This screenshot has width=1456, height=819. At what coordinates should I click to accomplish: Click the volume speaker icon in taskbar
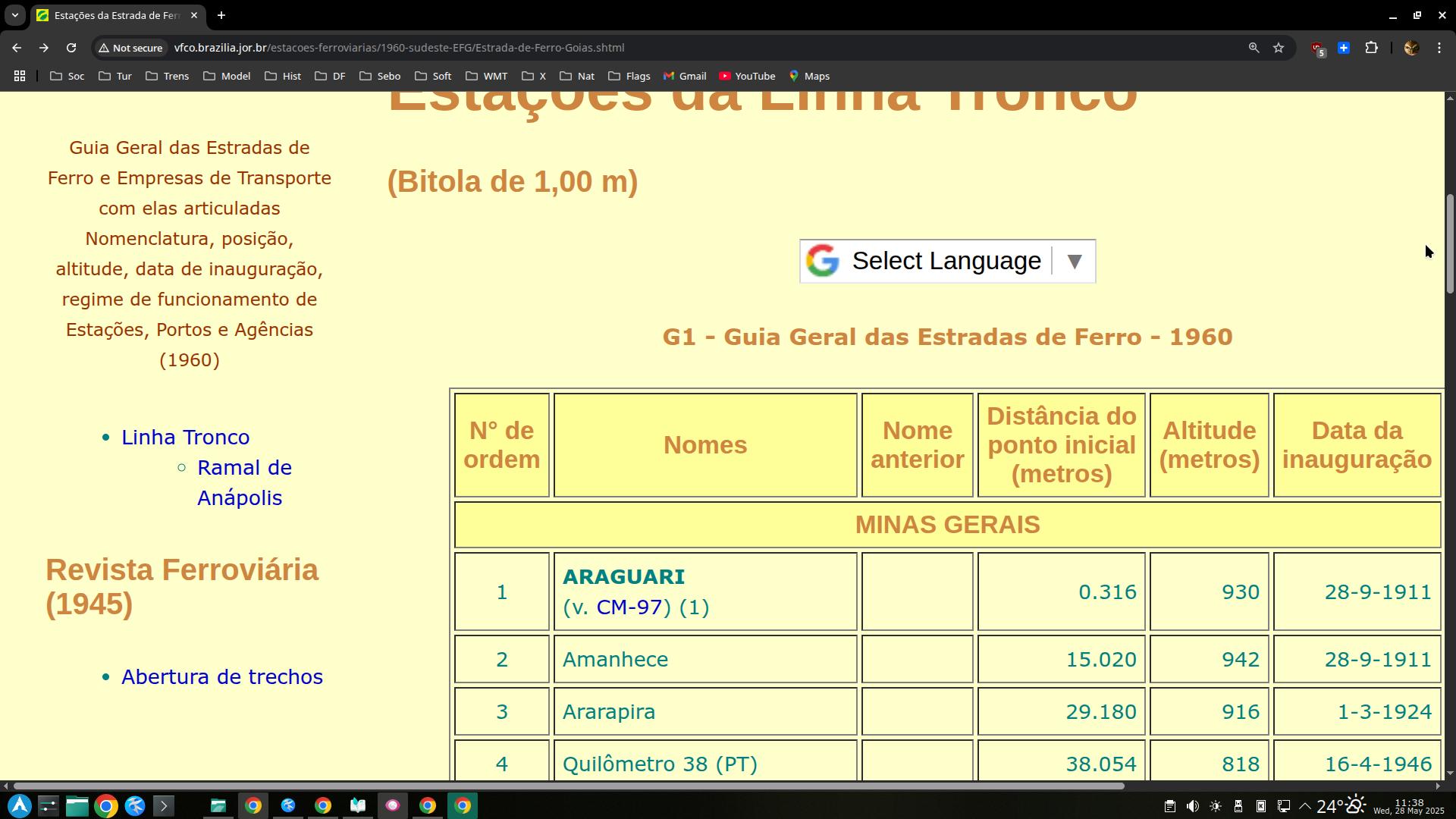click(x=1192, y=806)
